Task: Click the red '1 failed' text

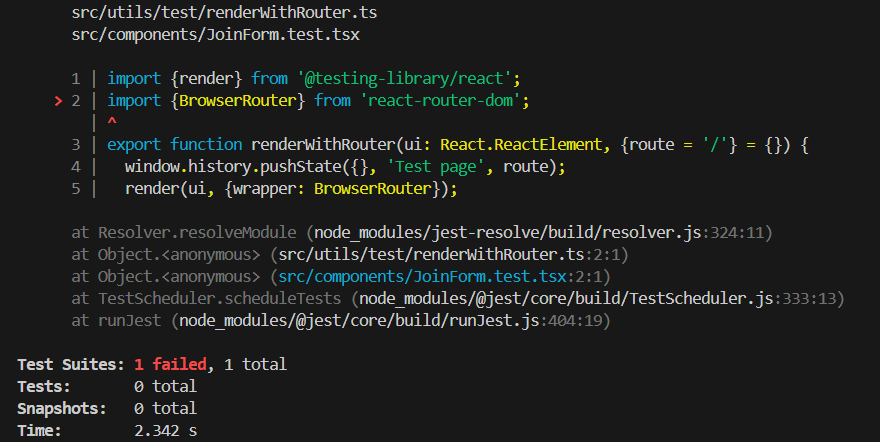Action: pyautogui.click(x=171, y=365)
